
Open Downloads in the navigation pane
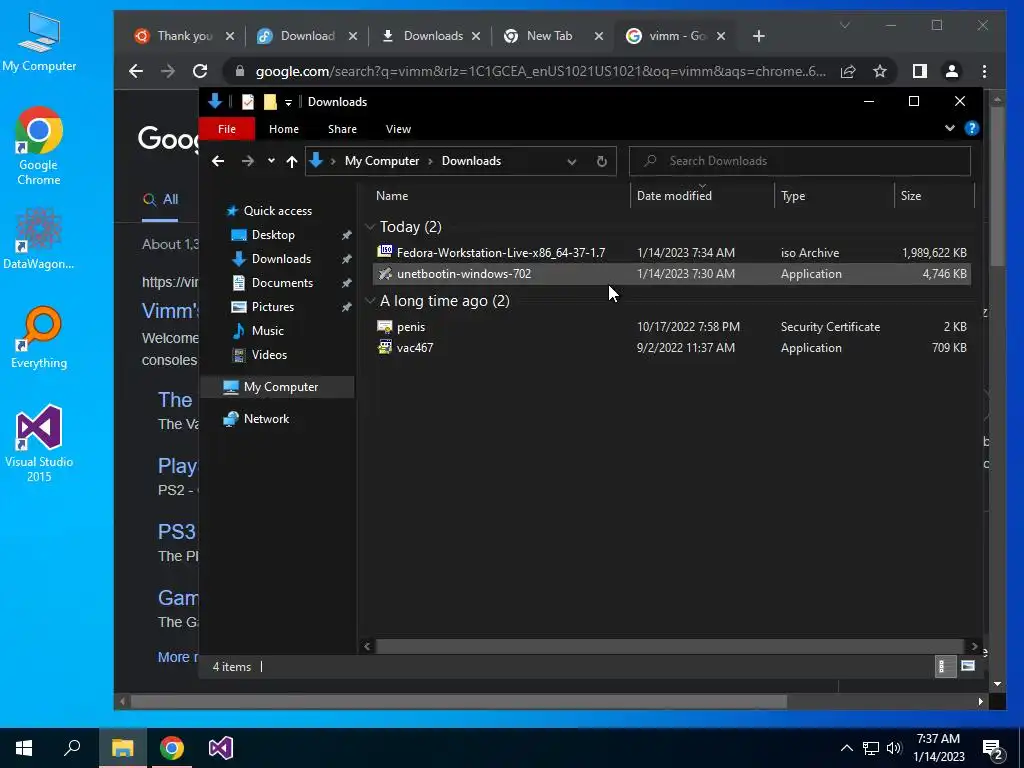click(281, 259)
